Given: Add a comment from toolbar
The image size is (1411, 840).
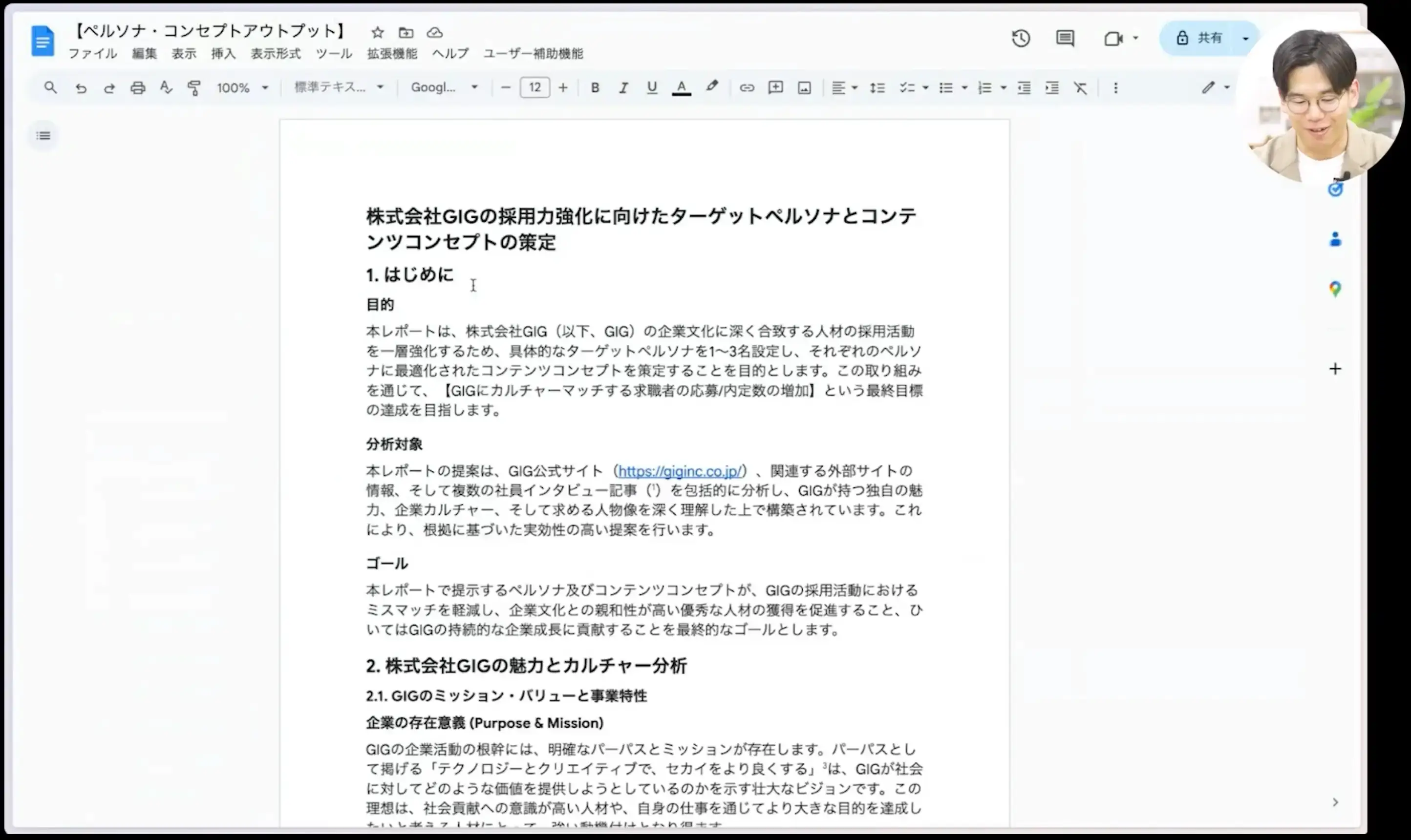Looking at the screenshot, I should tap(775, 87).
